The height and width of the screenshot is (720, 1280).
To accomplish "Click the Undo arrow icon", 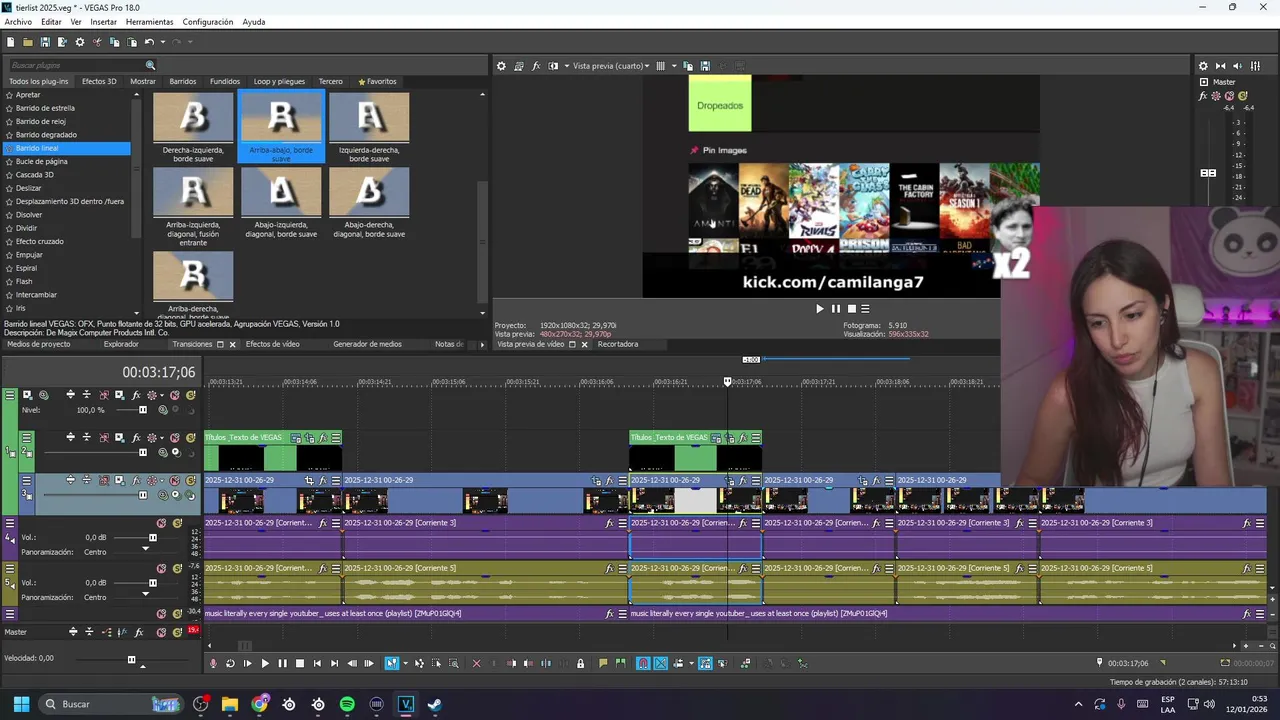I will click(x=149, y=42).
